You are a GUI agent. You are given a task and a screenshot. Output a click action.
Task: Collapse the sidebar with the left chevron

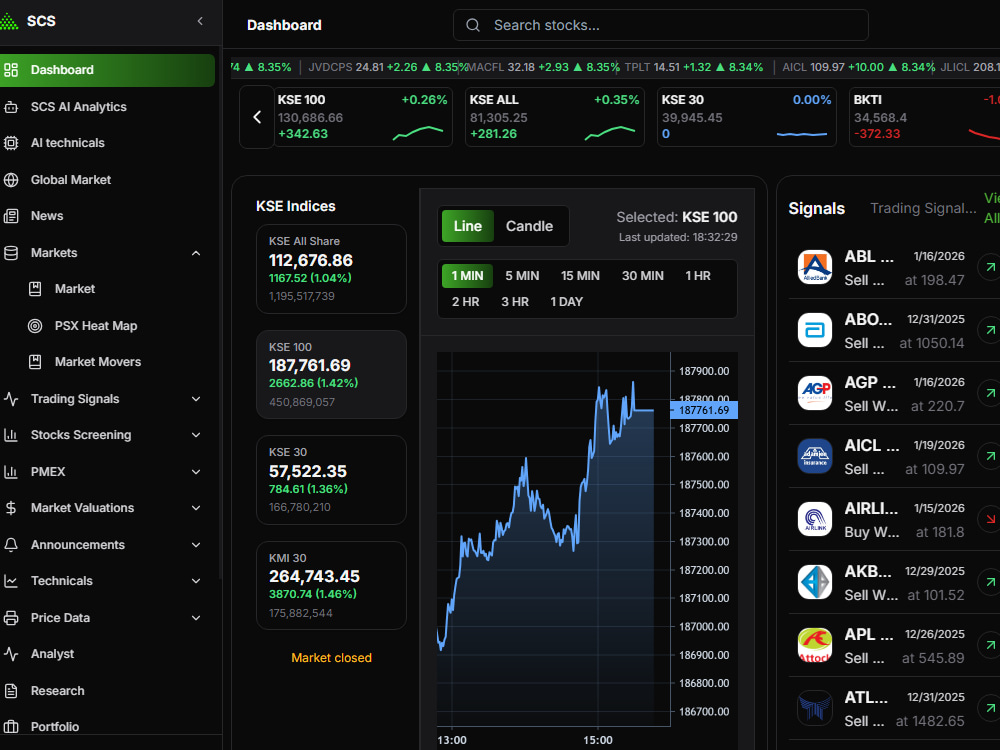pos(200,21)
